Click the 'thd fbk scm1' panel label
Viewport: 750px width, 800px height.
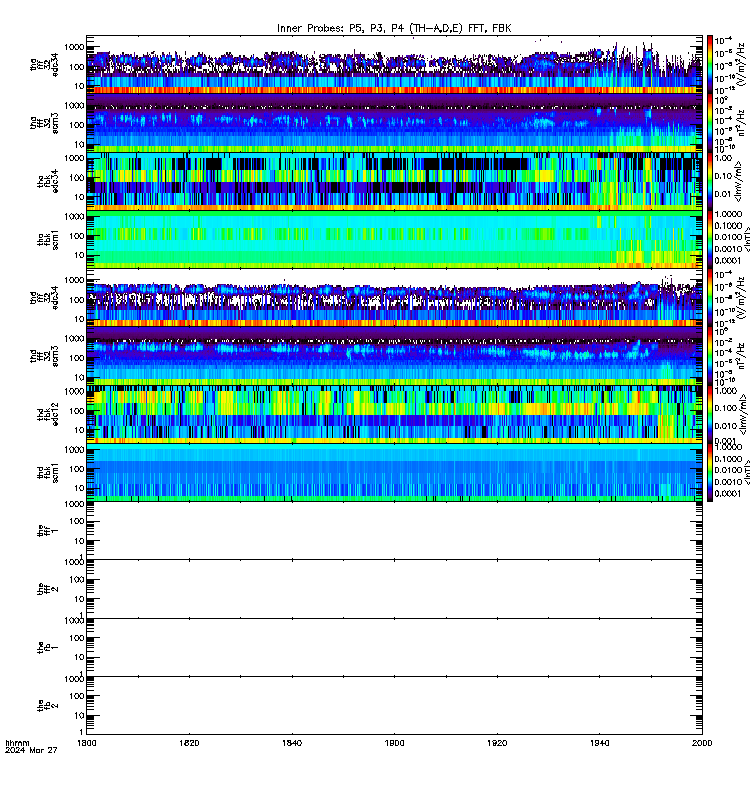[x=48, y=473]
